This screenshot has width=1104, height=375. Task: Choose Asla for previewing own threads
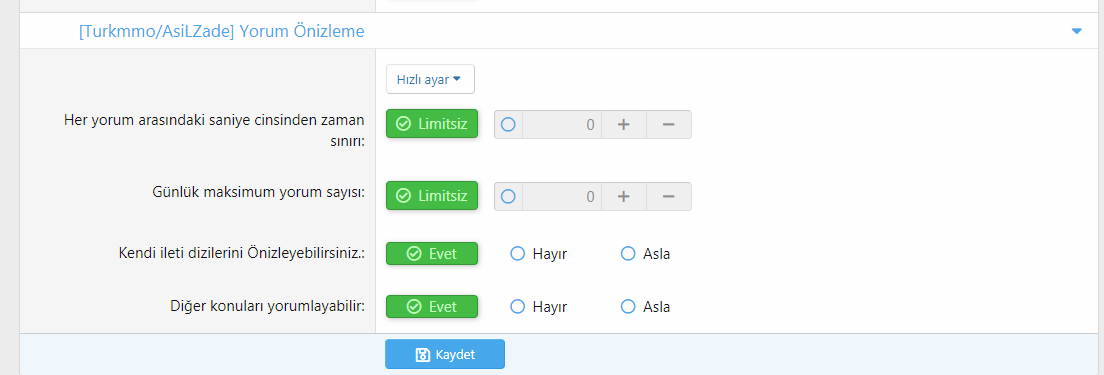pyautogui.click(x=646, y=253)
